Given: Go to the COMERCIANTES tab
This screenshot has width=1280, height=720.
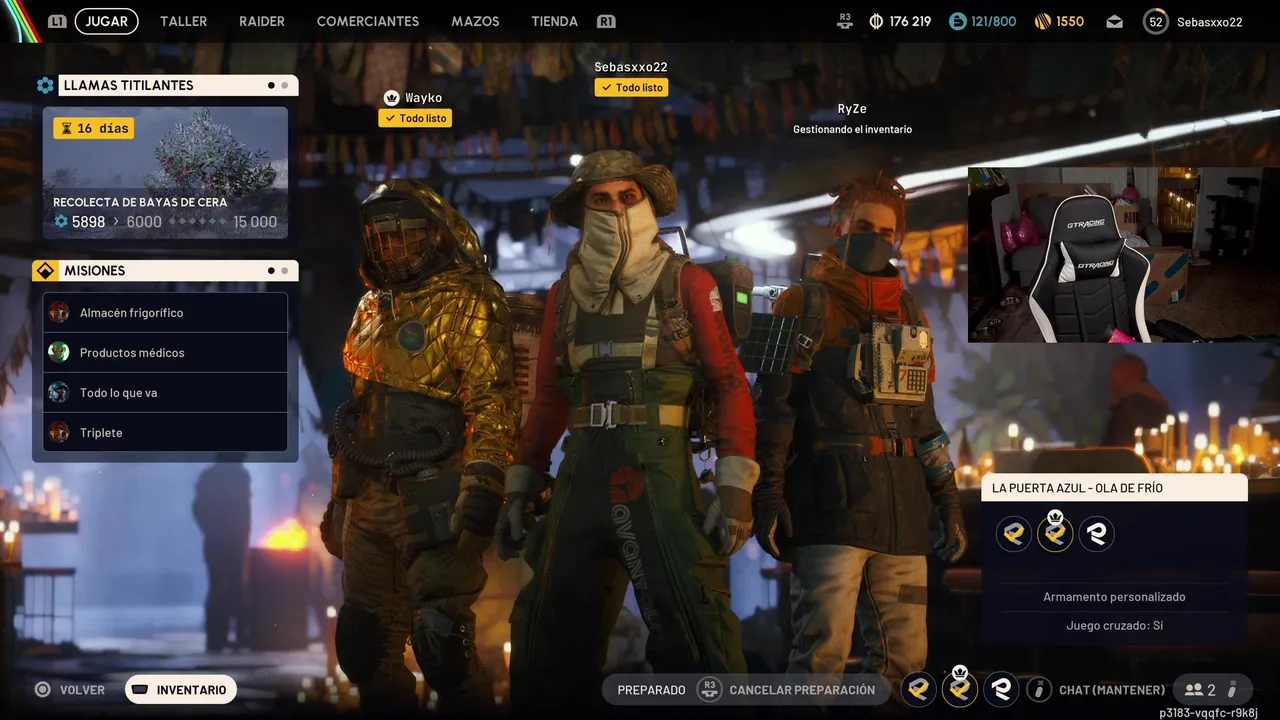Looking at the screenshot, I should point(368,21).
